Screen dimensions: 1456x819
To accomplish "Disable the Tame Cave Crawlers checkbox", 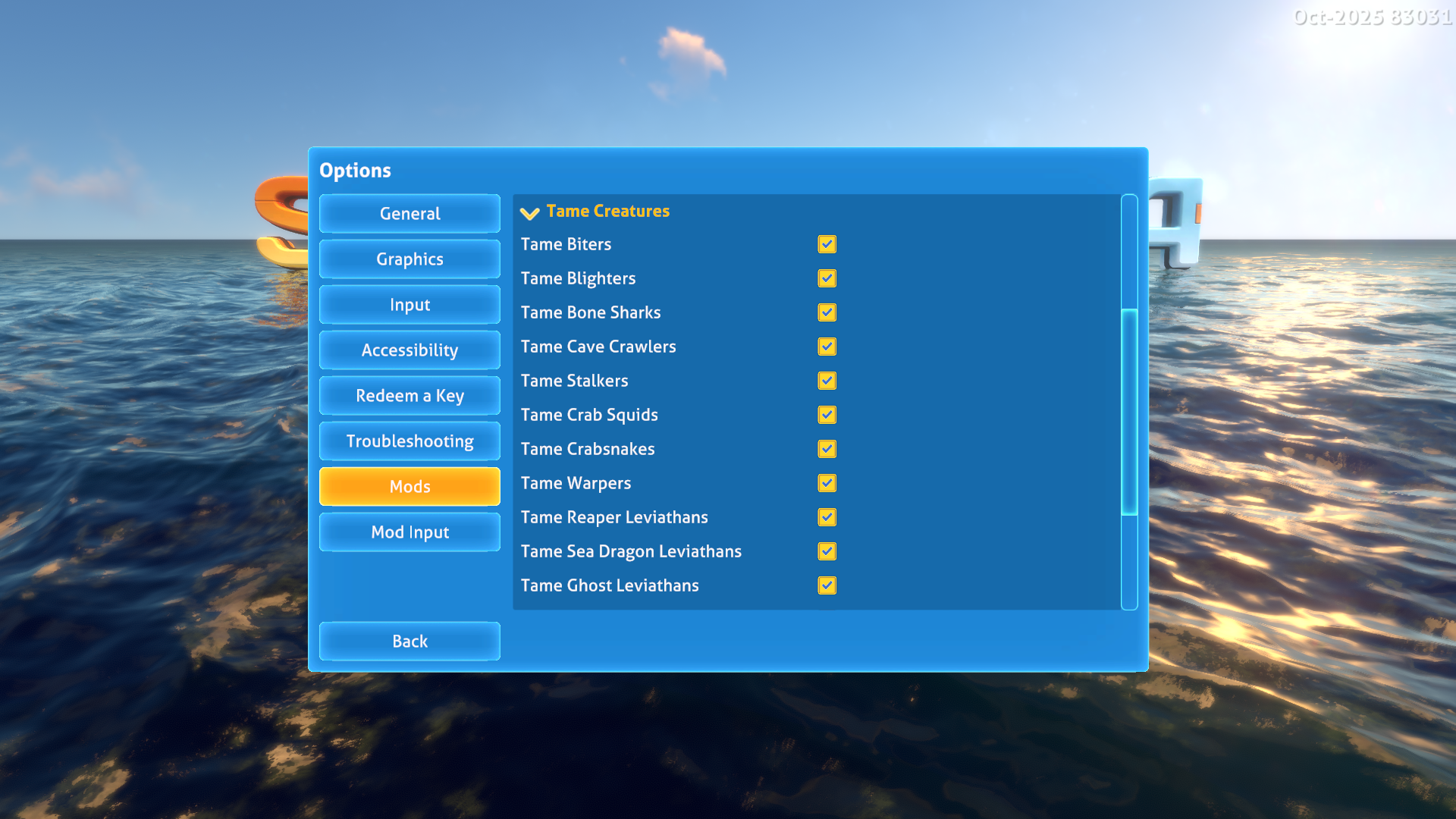I will (x=827, y=347).
